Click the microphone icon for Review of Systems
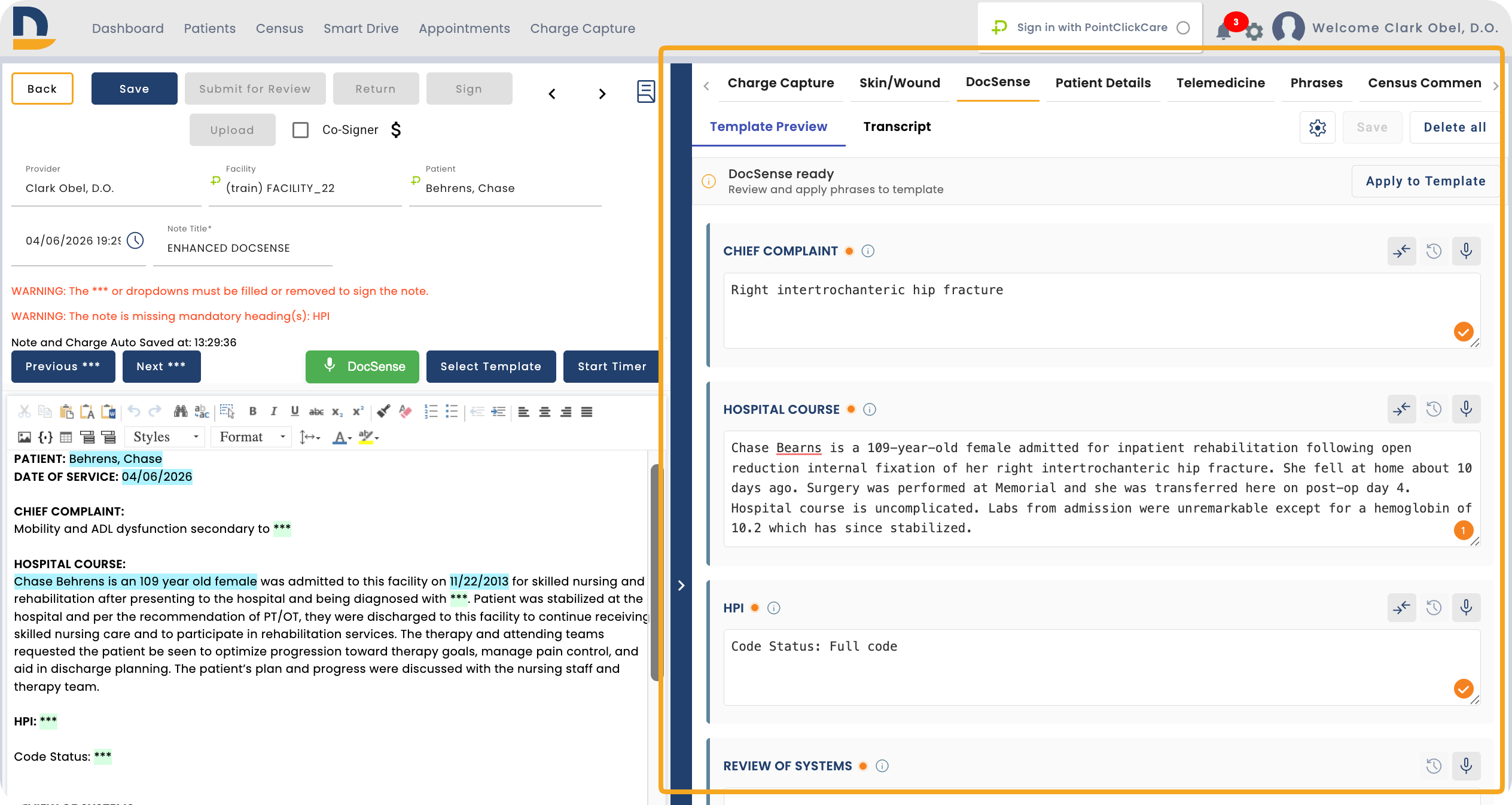Image resolution: width=1512 pixels, height=805 pixels. point(1466,766)
